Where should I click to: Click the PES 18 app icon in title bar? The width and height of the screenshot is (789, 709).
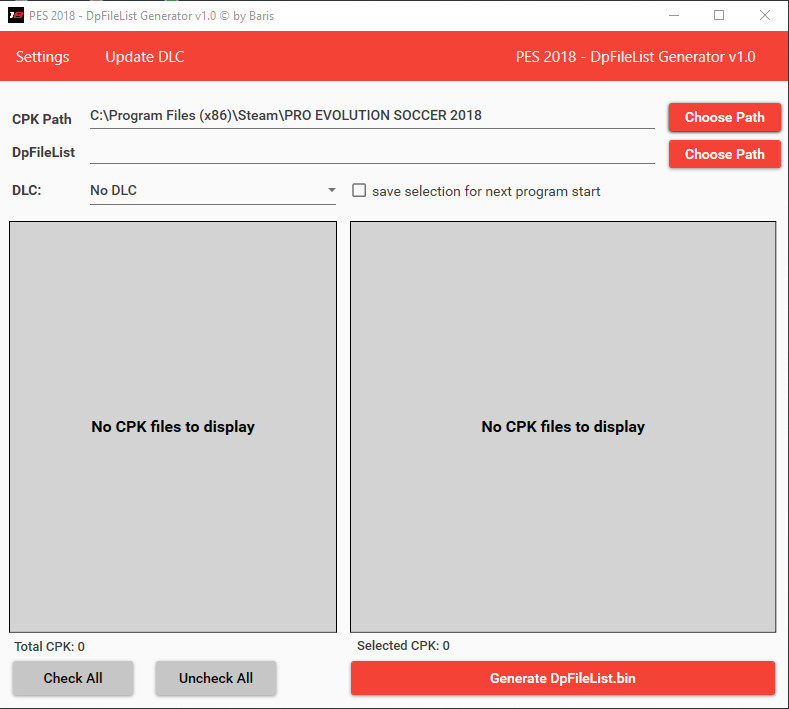[16, 15]
